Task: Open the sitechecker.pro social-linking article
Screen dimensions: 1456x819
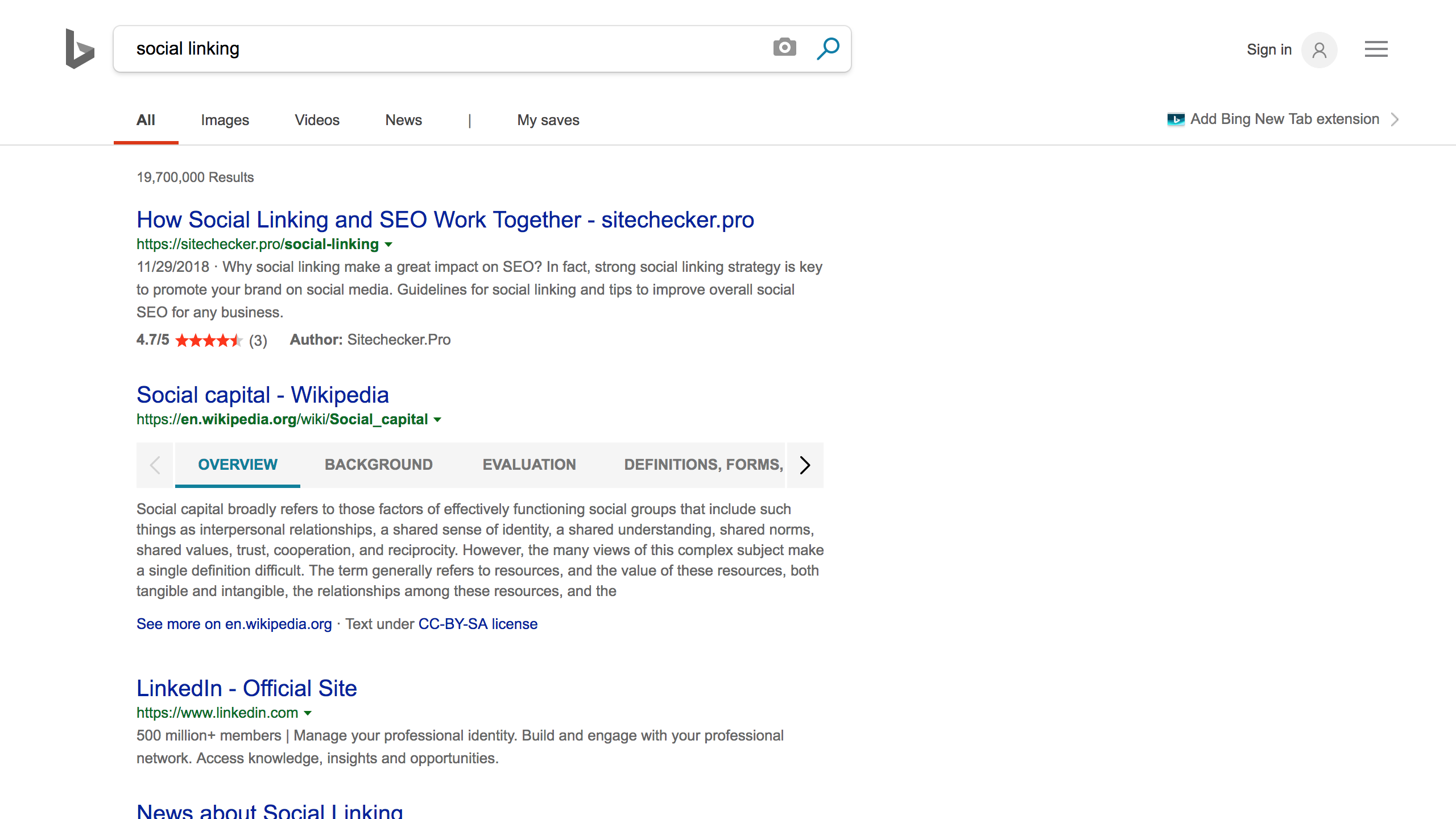Action: [x=446, y=219]
